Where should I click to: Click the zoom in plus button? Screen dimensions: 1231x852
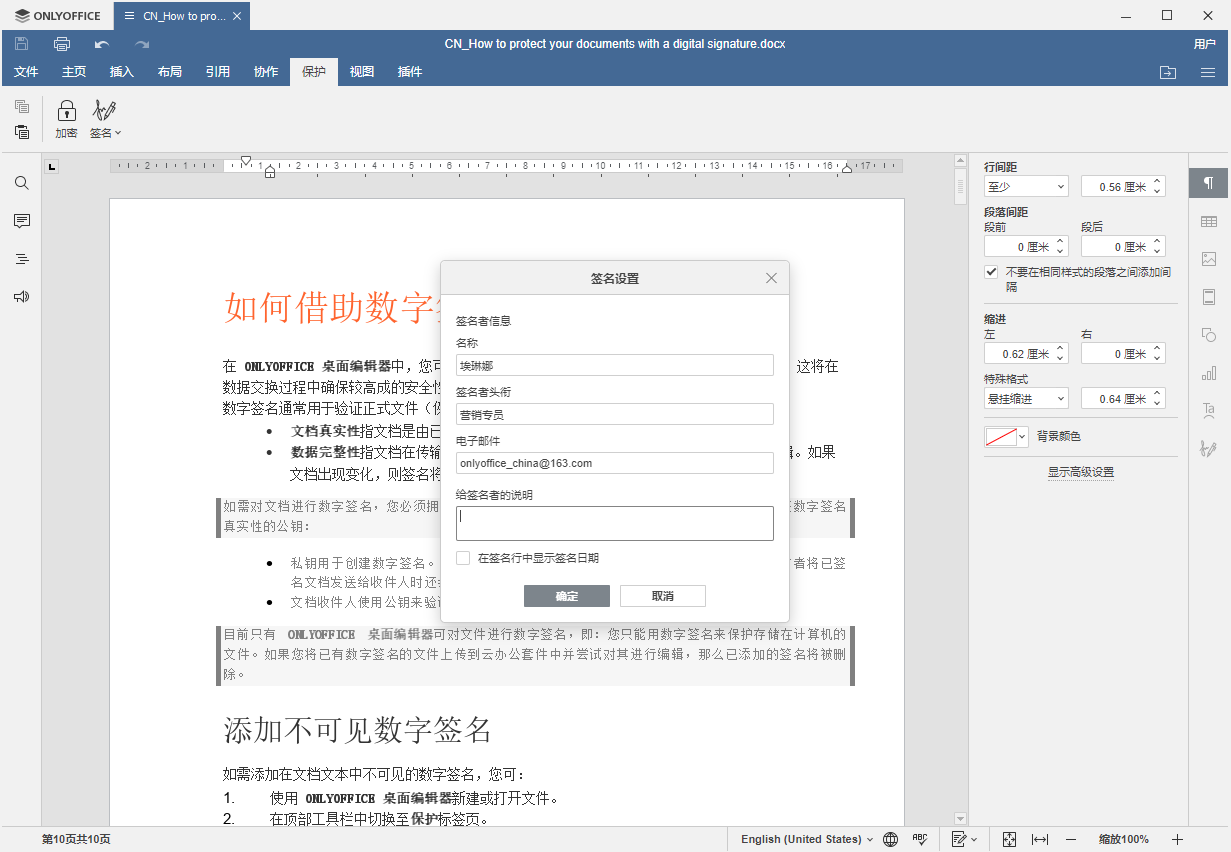point(1177,839)
